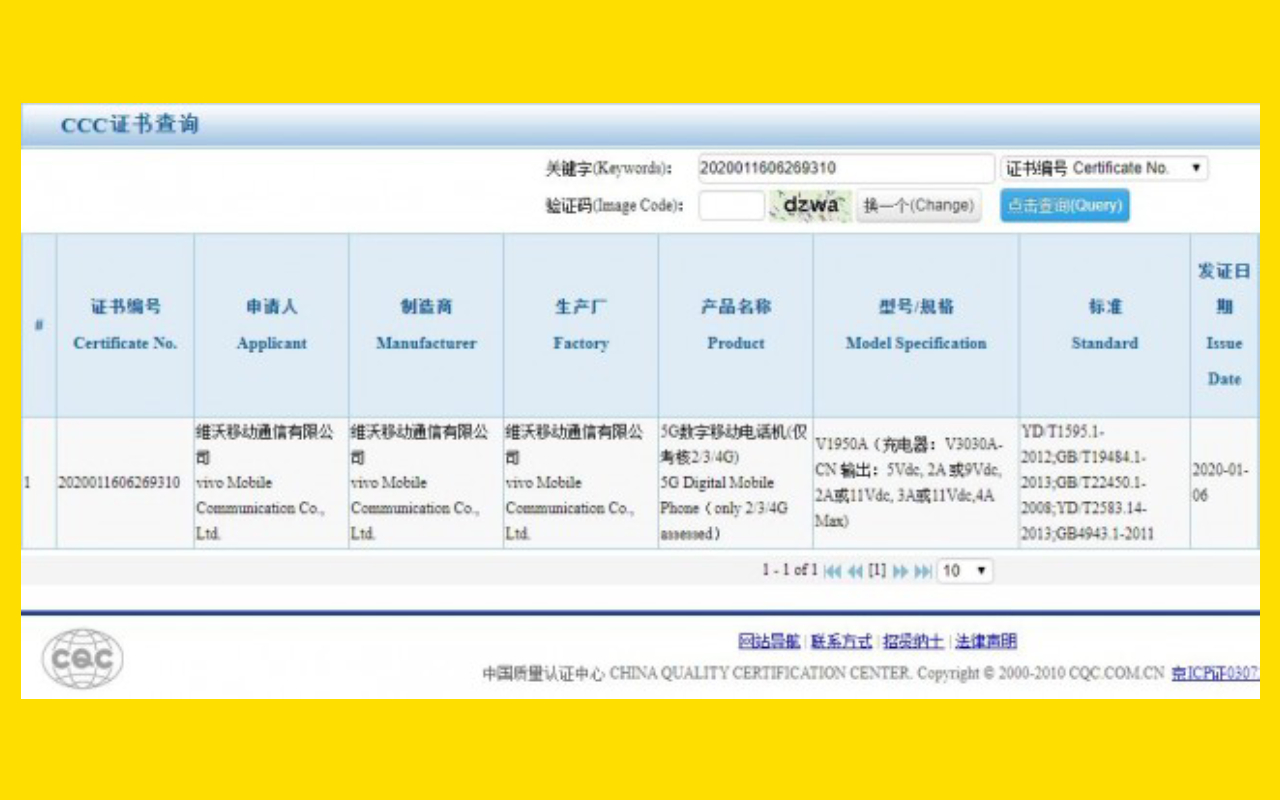Click the dzwa captcha image

(810, 205)
